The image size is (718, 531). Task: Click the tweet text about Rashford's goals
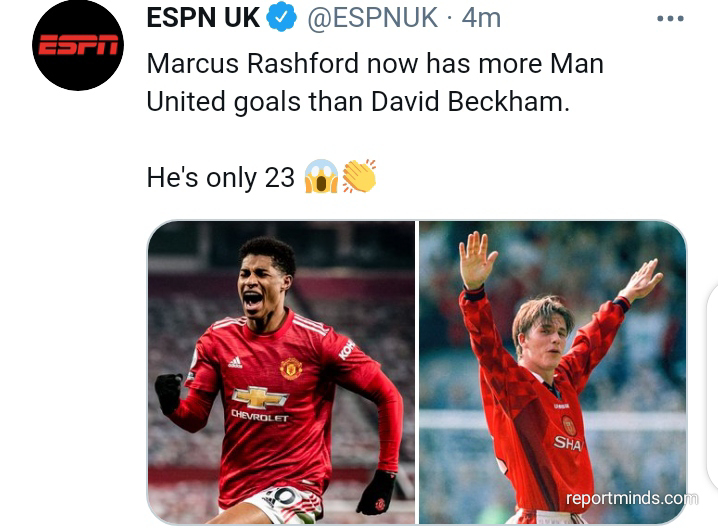click(375, 82)
